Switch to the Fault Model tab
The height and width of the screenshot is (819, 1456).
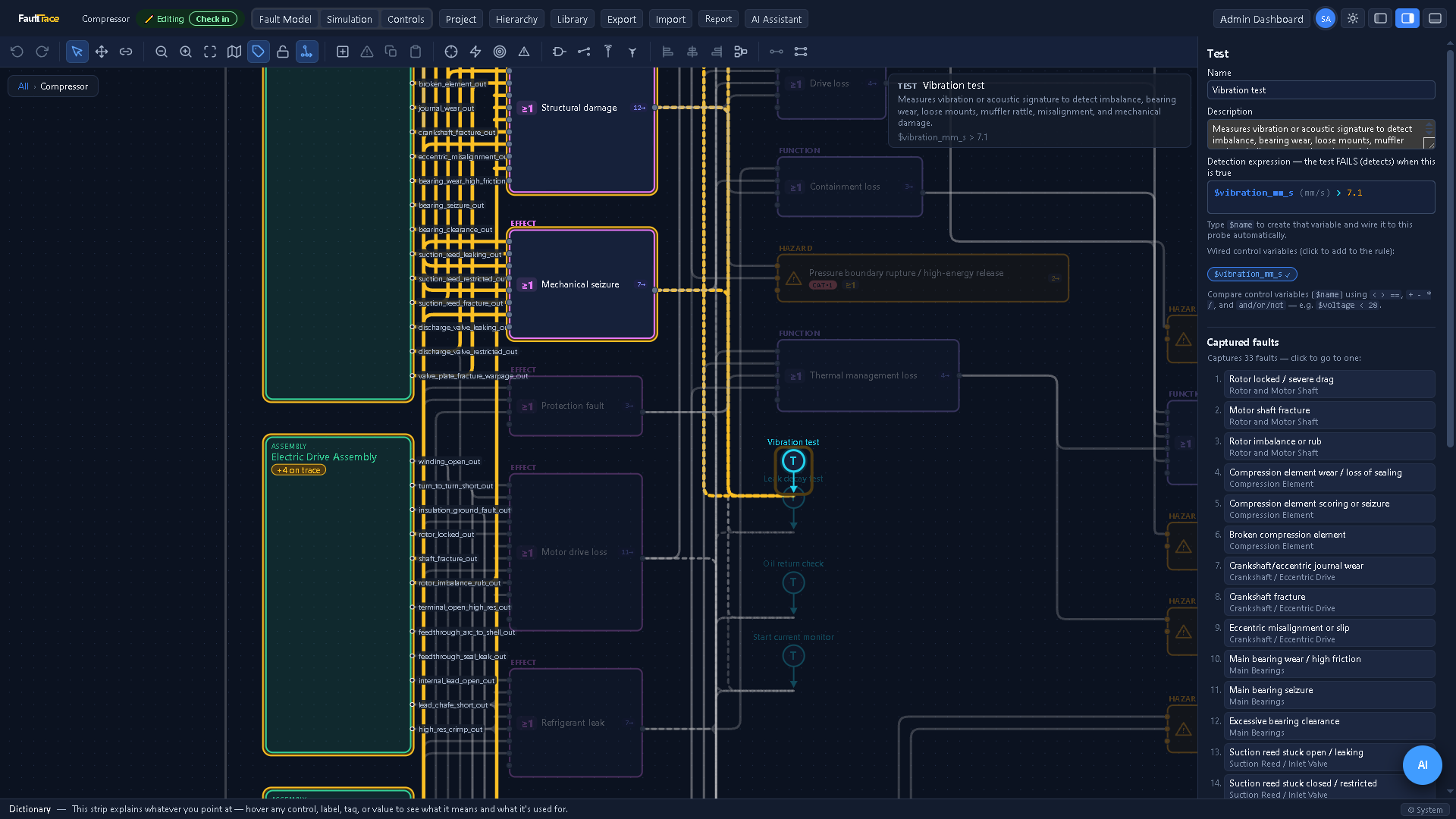(285, 19)
